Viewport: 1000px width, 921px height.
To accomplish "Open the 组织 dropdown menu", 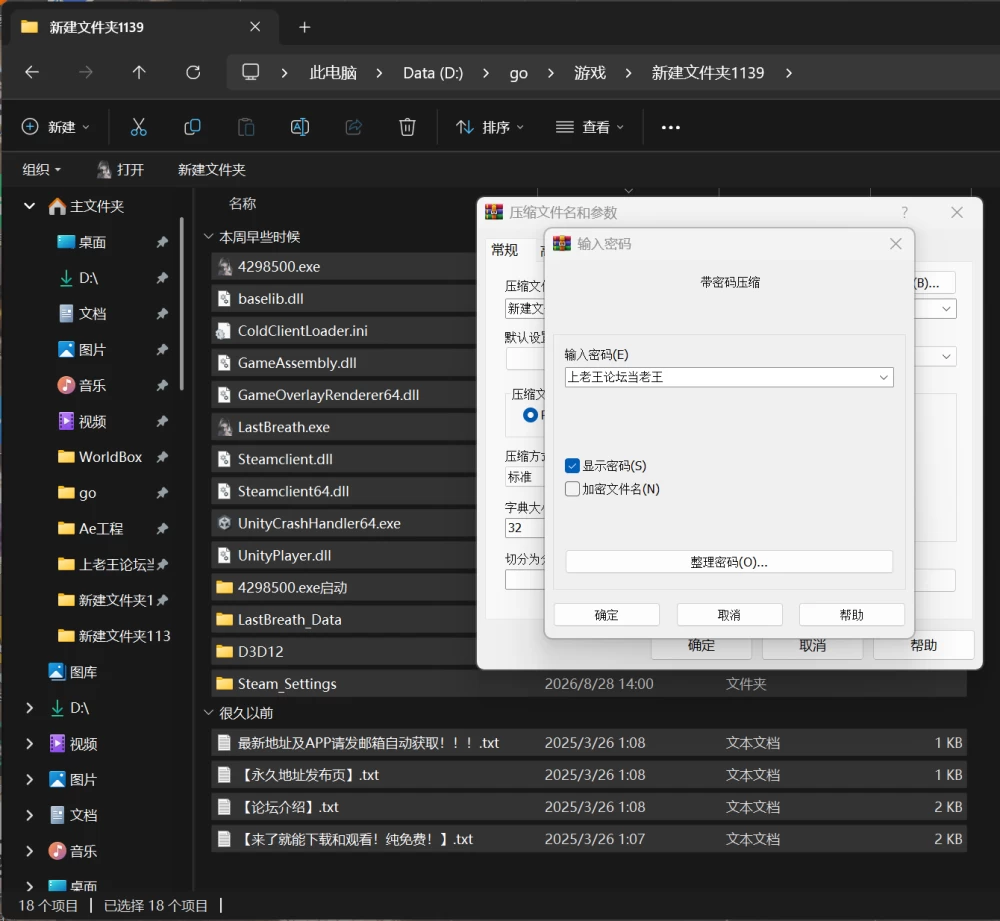I will [41, 169].
